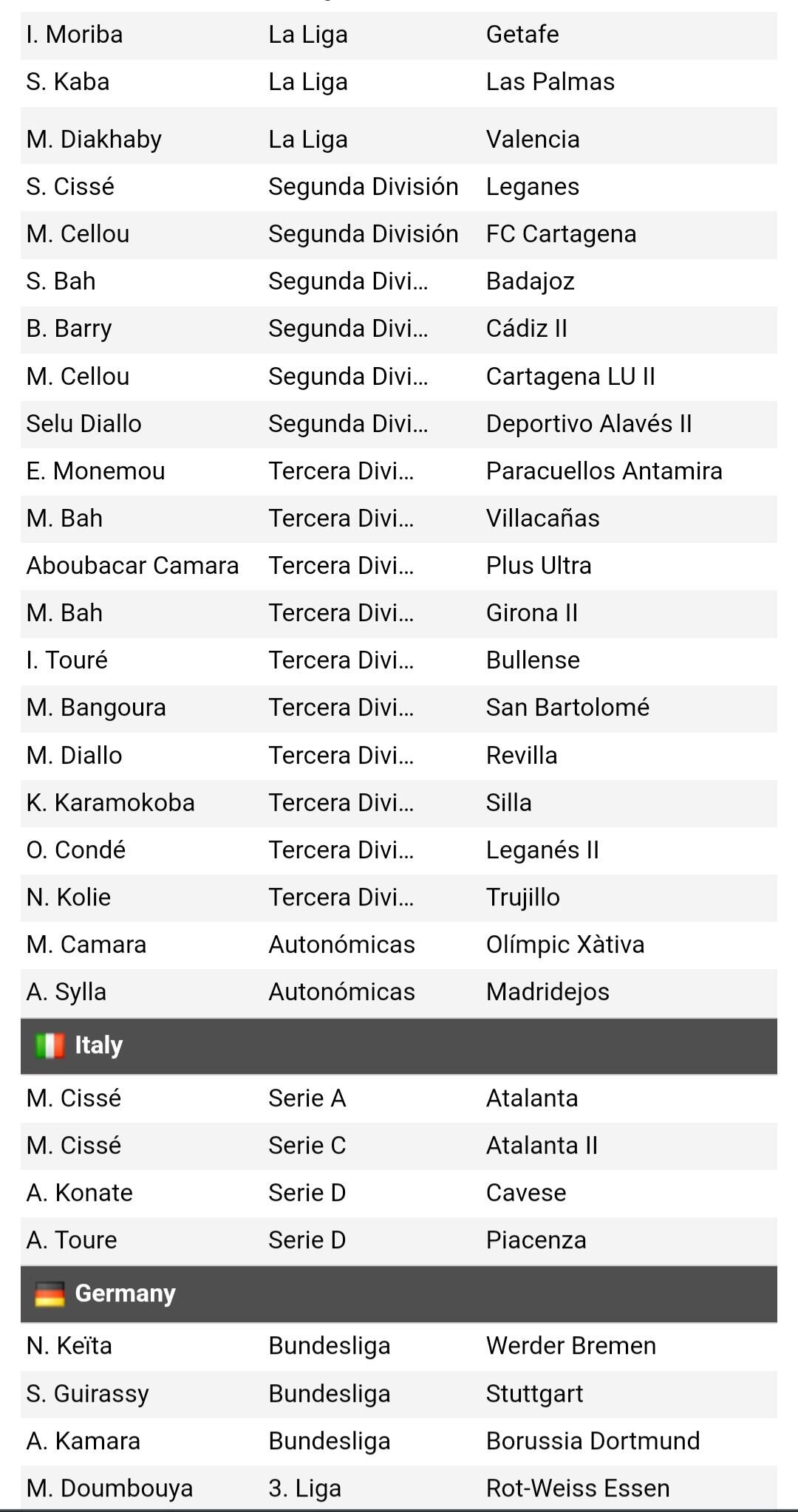The width and height of the screenshot is (798, 1512).
Task: View Selu Diallo's player profile
Action: coord(84,424)
